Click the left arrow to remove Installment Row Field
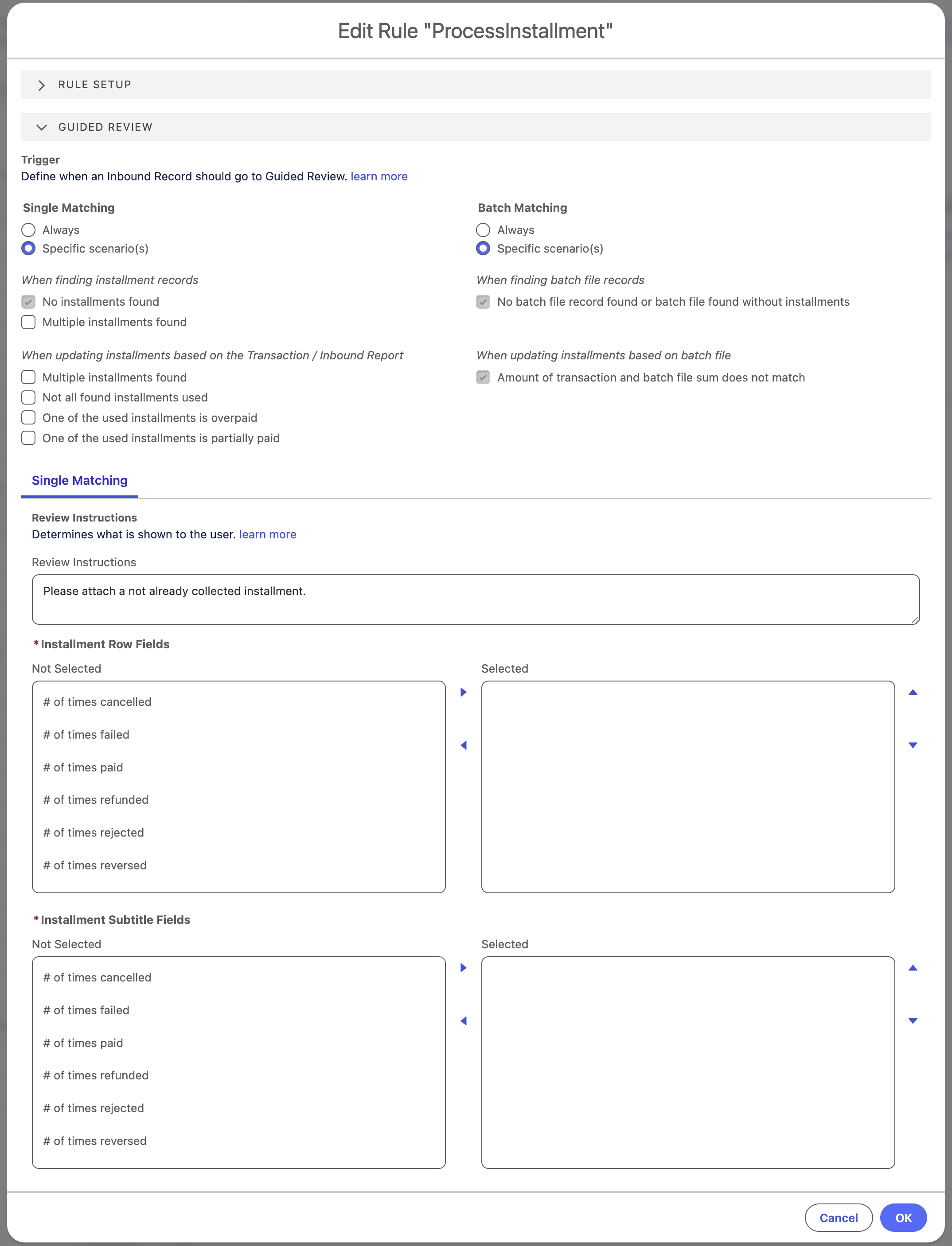This screenshot has width=952, height=1246. coord(464,745)
